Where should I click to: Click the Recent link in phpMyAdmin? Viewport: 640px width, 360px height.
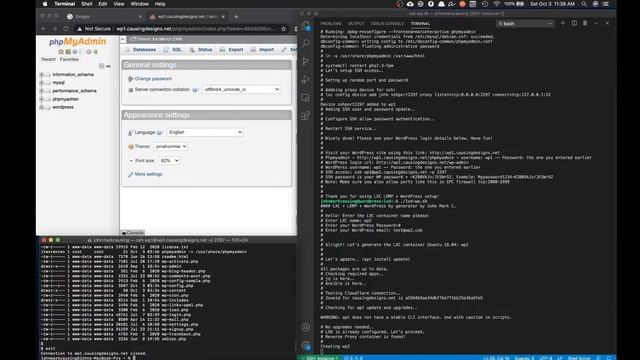point(48,60)
